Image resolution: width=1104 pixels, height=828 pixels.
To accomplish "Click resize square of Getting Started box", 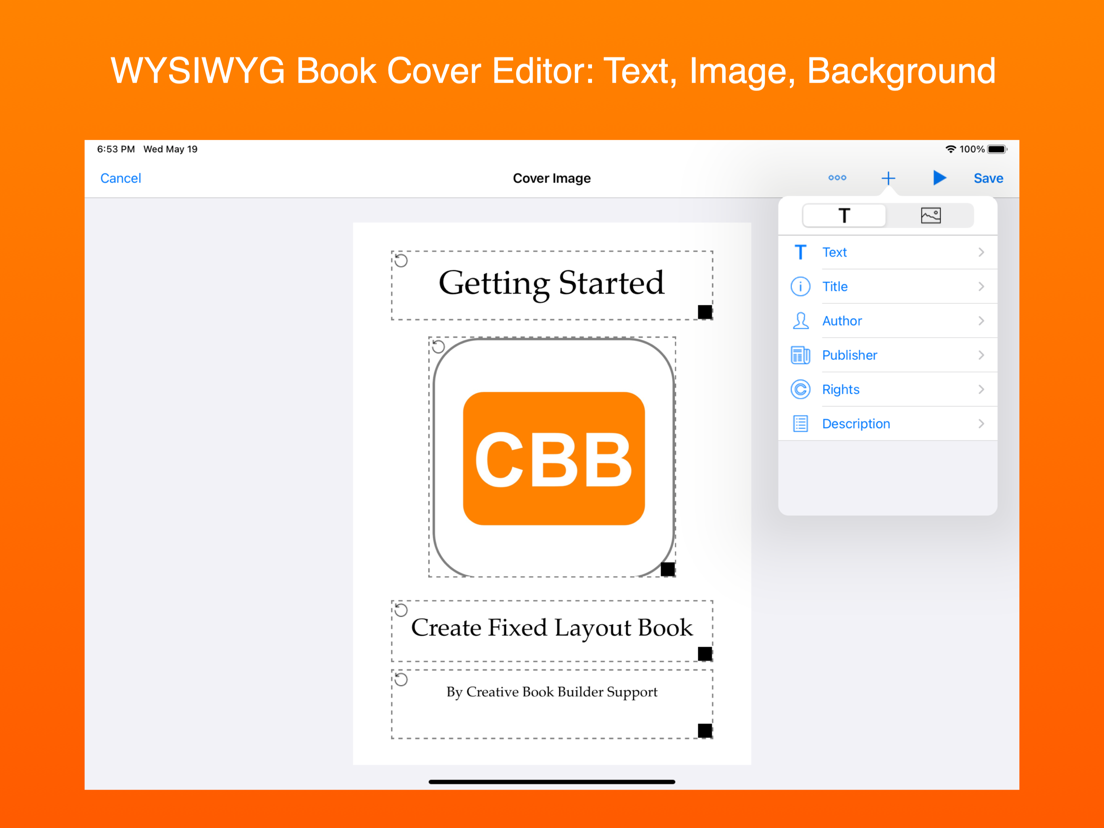I will tap(705, 312).
